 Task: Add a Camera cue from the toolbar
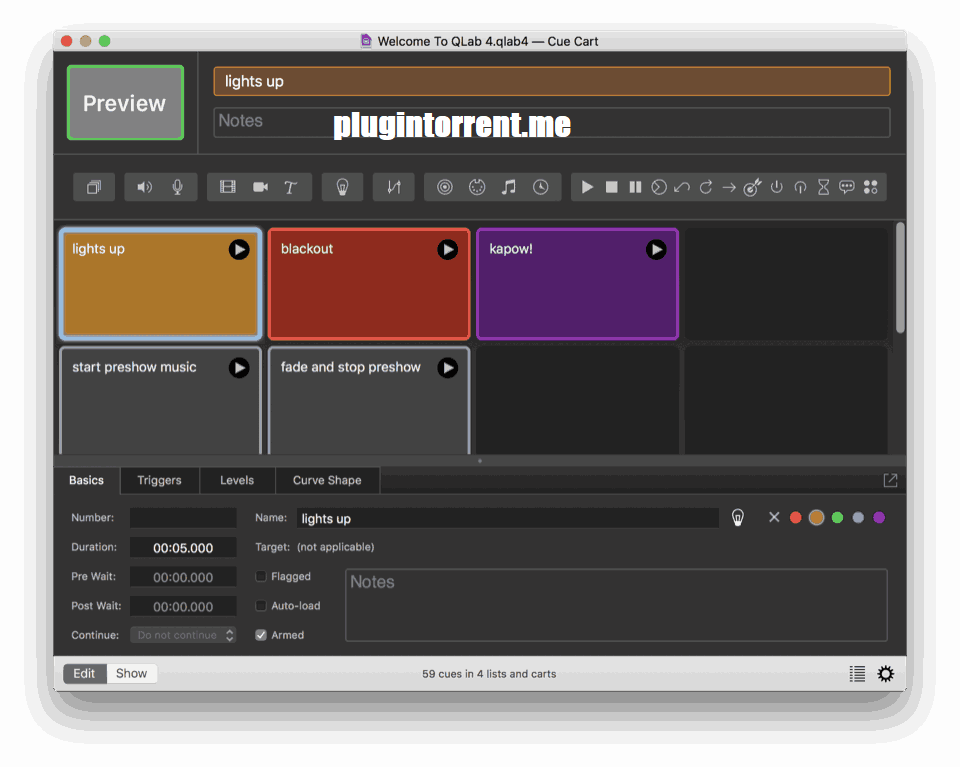tap(260, 187)
